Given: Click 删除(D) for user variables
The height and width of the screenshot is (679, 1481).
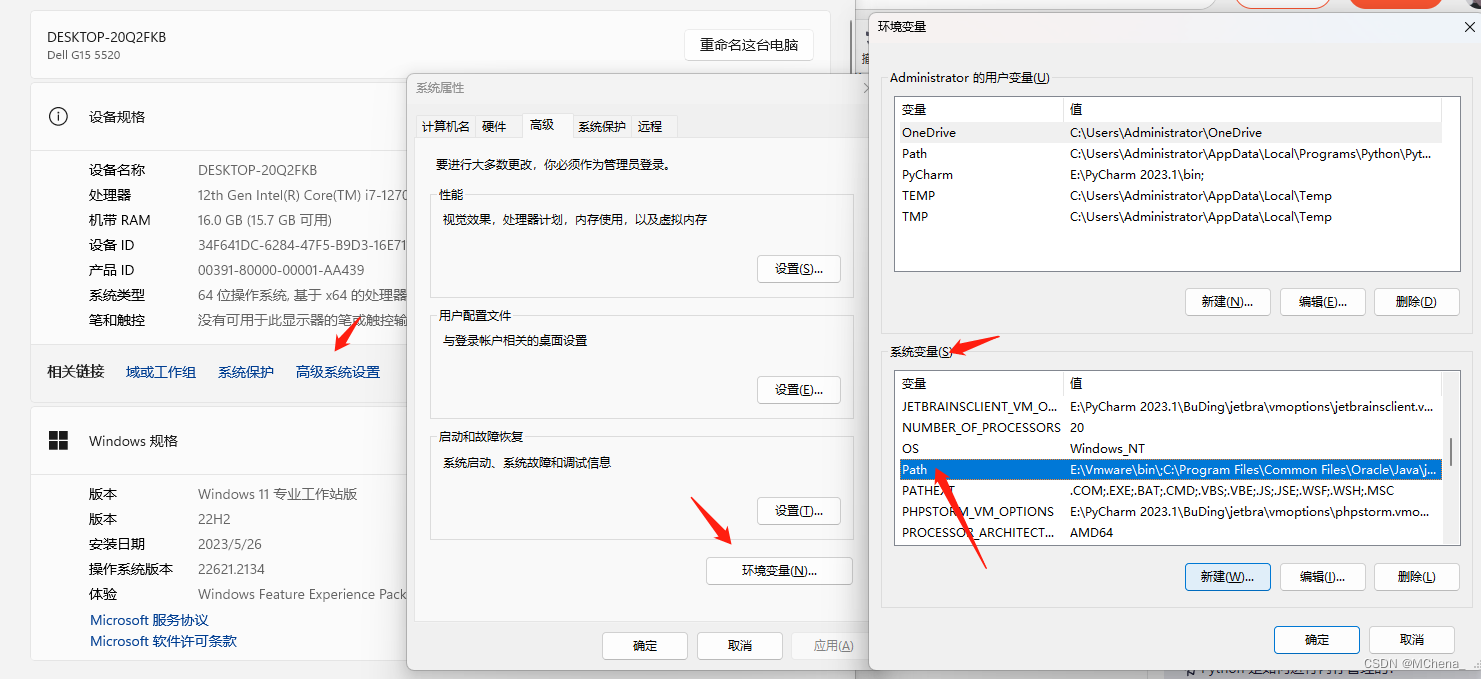Looking at the screenshot, I should [x=1416, y=302].
